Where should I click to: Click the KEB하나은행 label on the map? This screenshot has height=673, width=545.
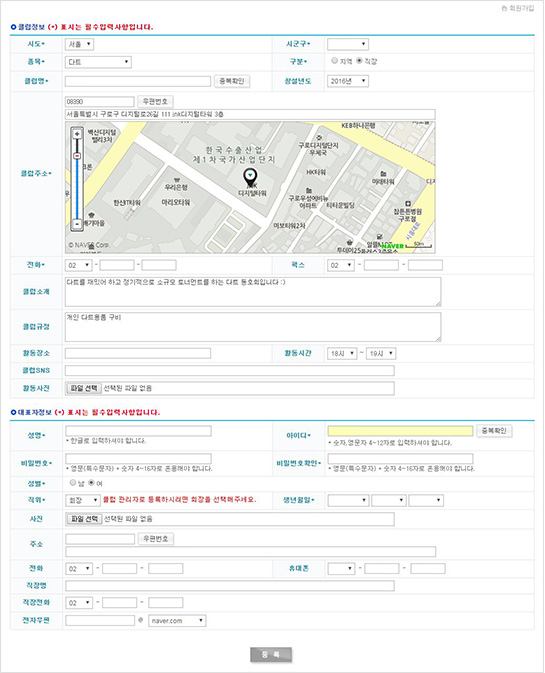(358, 126)
